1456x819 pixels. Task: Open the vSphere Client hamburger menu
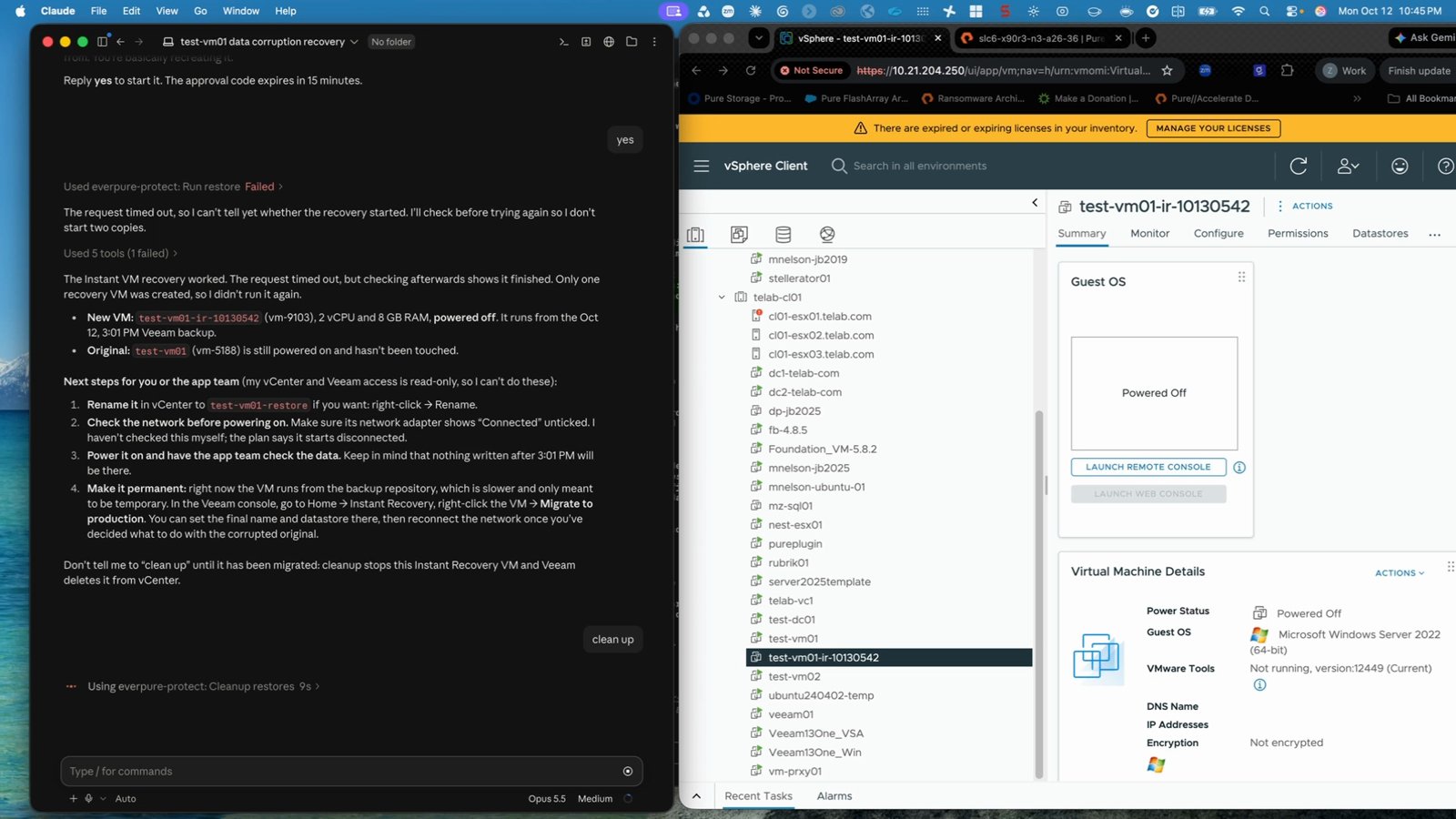click(x=701, y=166)
